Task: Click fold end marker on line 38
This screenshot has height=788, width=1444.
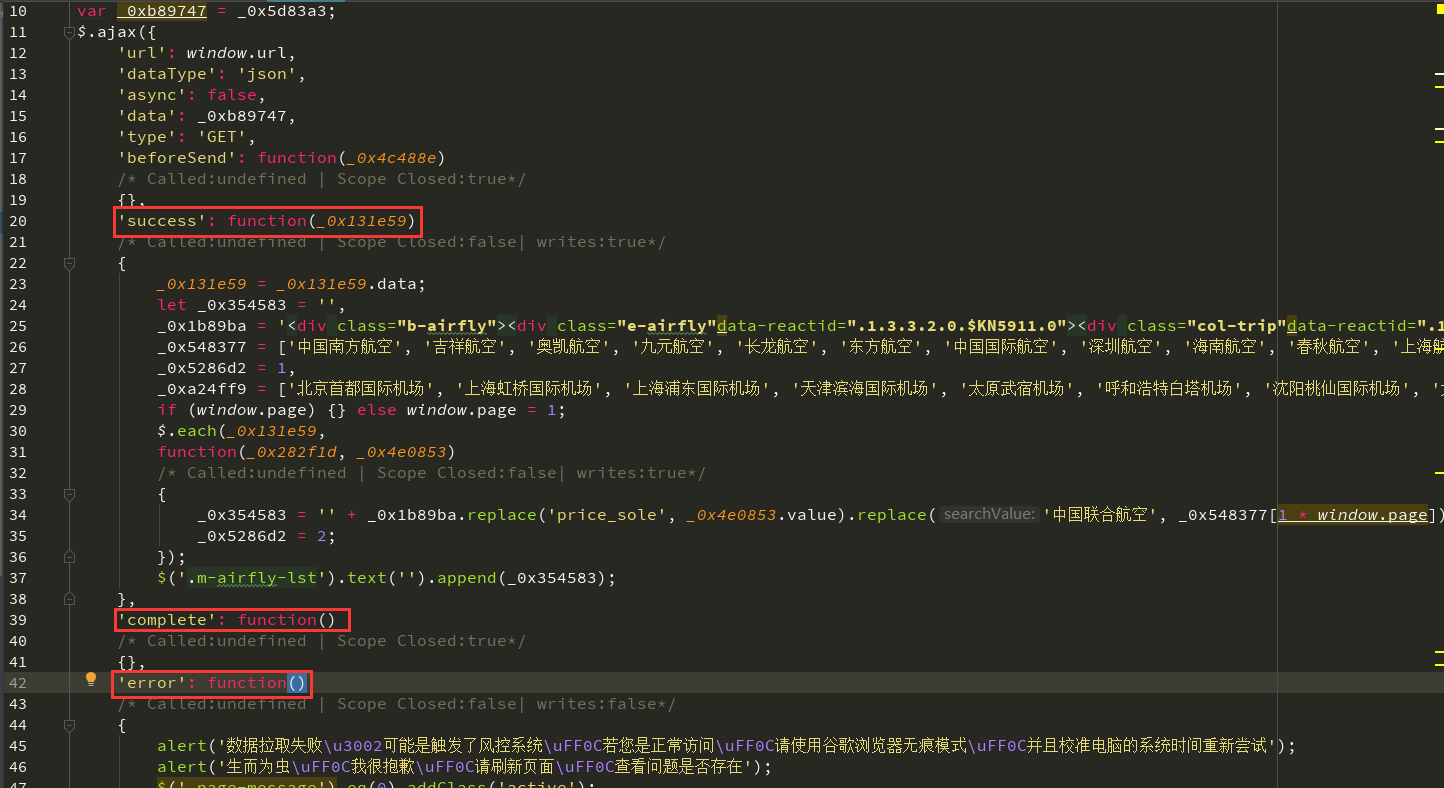Action: pos(69,599)
